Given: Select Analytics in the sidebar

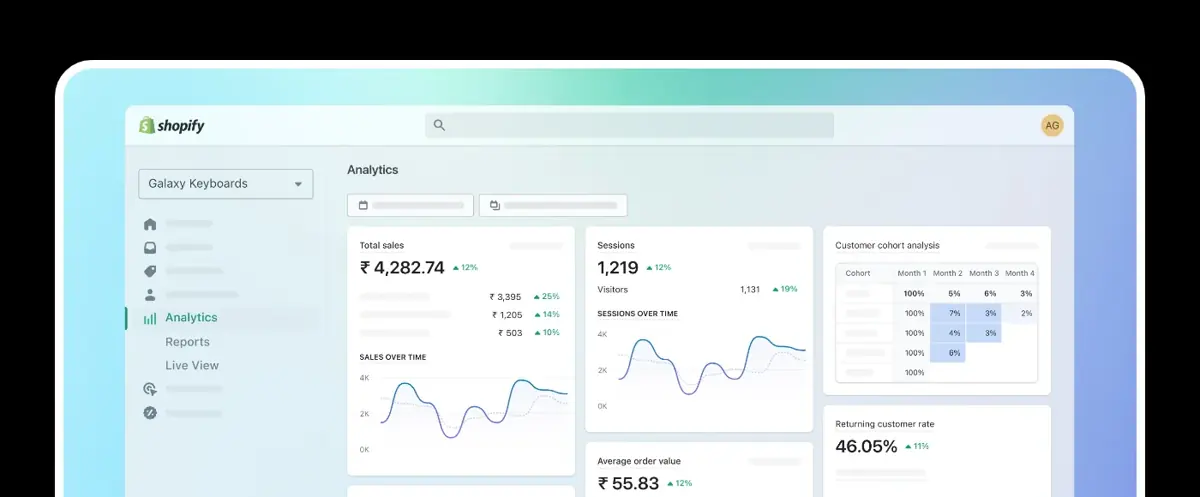Looking at the screenshot, I should (191, 318).
